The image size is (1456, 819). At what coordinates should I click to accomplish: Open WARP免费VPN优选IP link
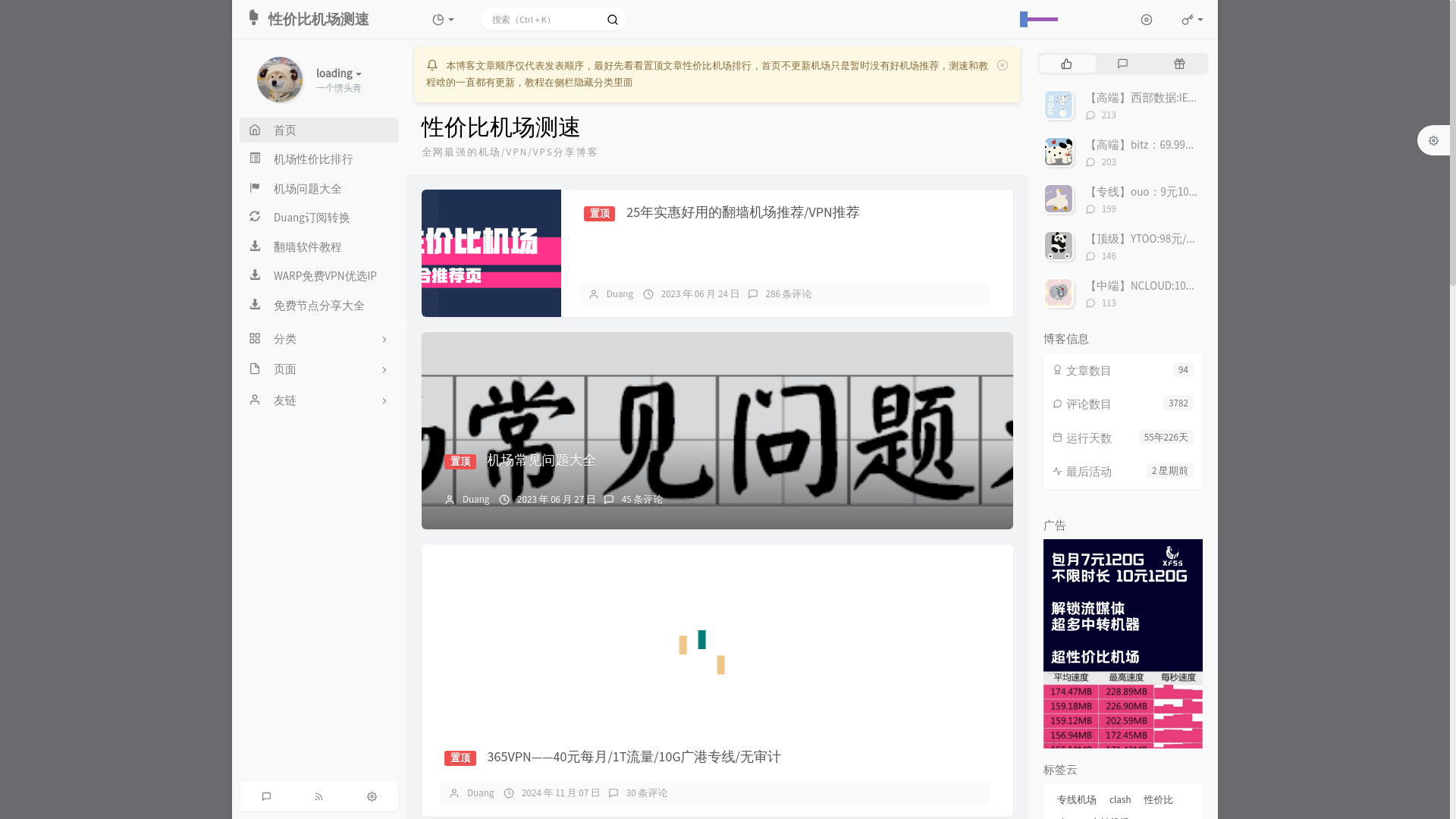pyautogui.click(x=319, y=276)
